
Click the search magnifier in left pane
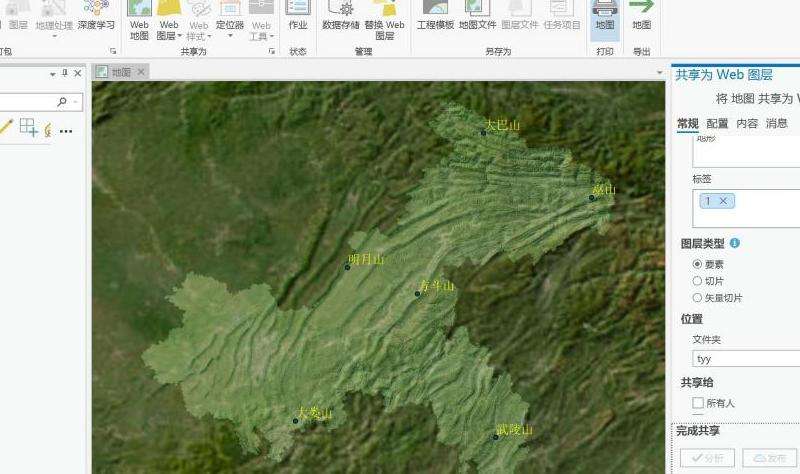(x=62, y=102)
